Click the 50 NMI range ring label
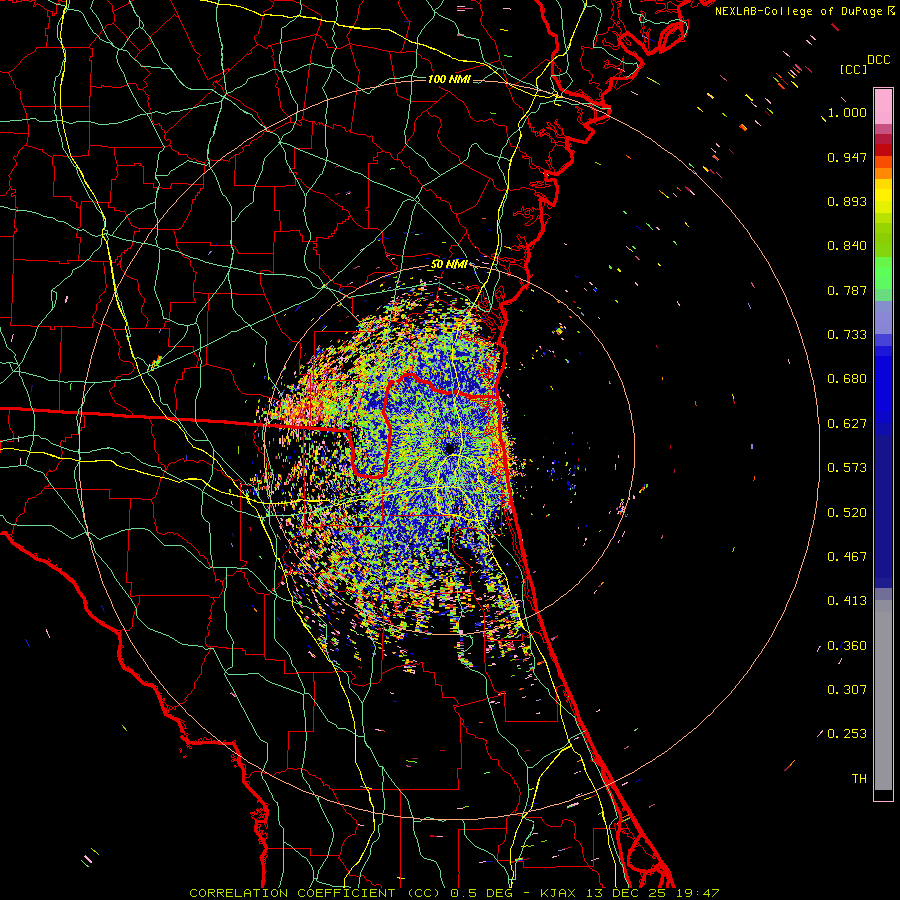Viewport: 900px width, 900px height. 449,264
